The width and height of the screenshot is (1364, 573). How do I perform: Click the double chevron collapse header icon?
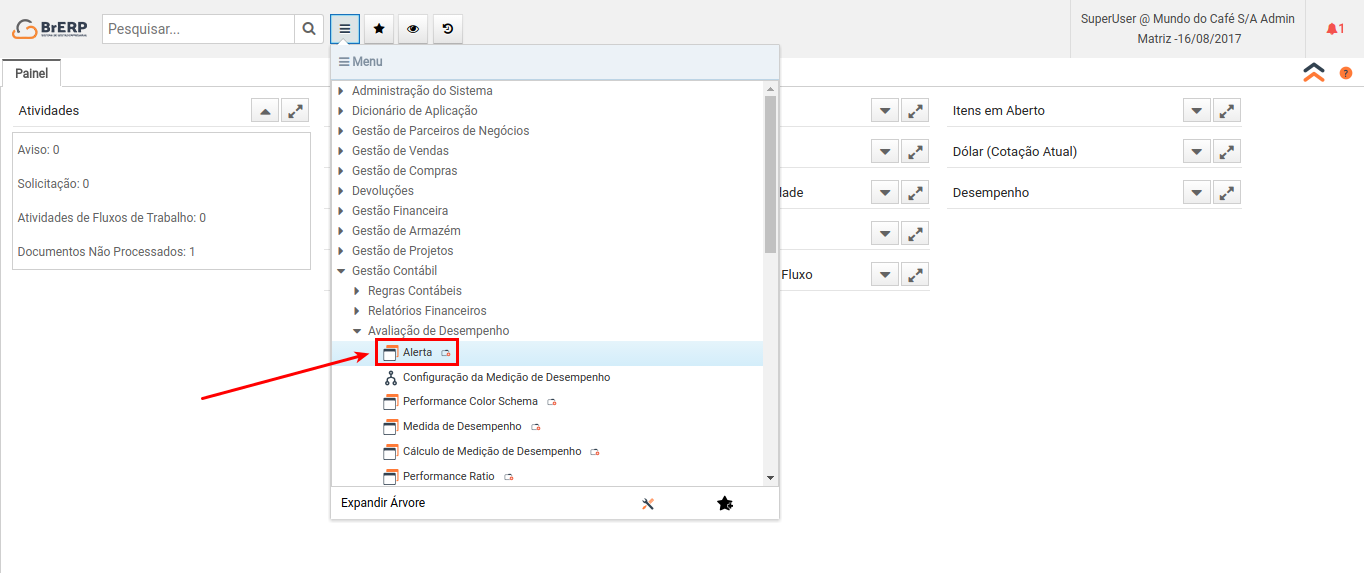click(1314, 72)
